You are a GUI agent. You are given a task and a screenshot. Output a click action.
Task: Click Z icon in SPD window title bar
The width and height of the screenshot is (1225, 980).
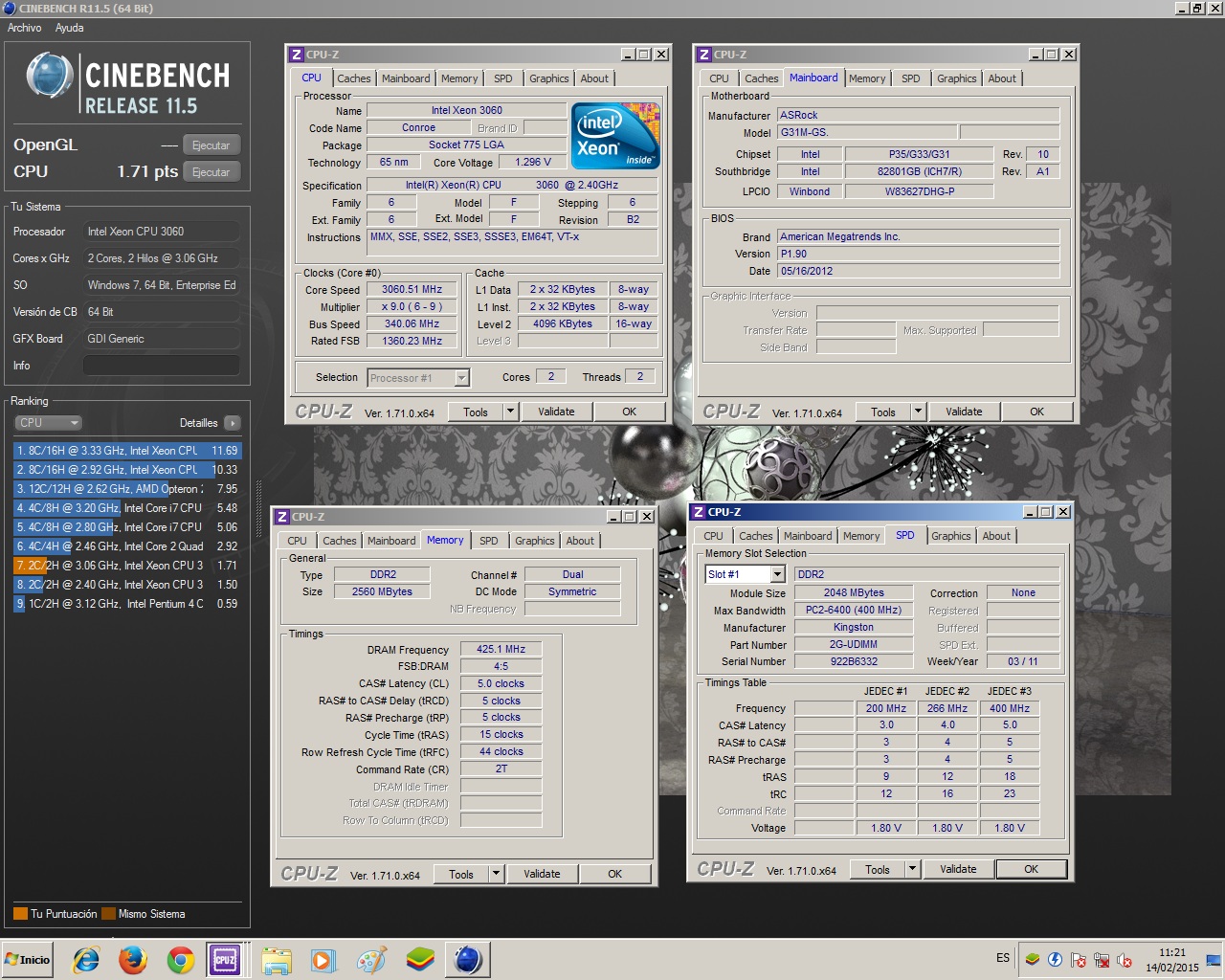(x=699, y=512)
